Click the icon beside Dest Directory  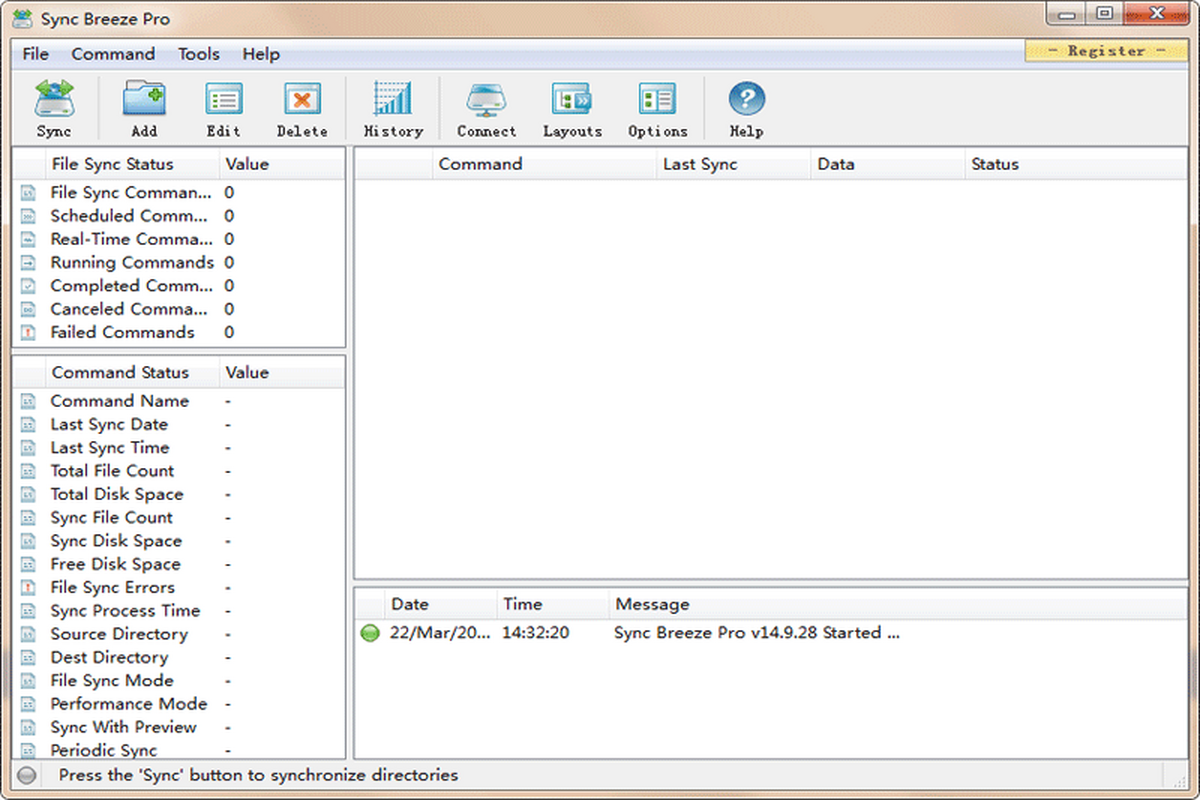(29, 658)
